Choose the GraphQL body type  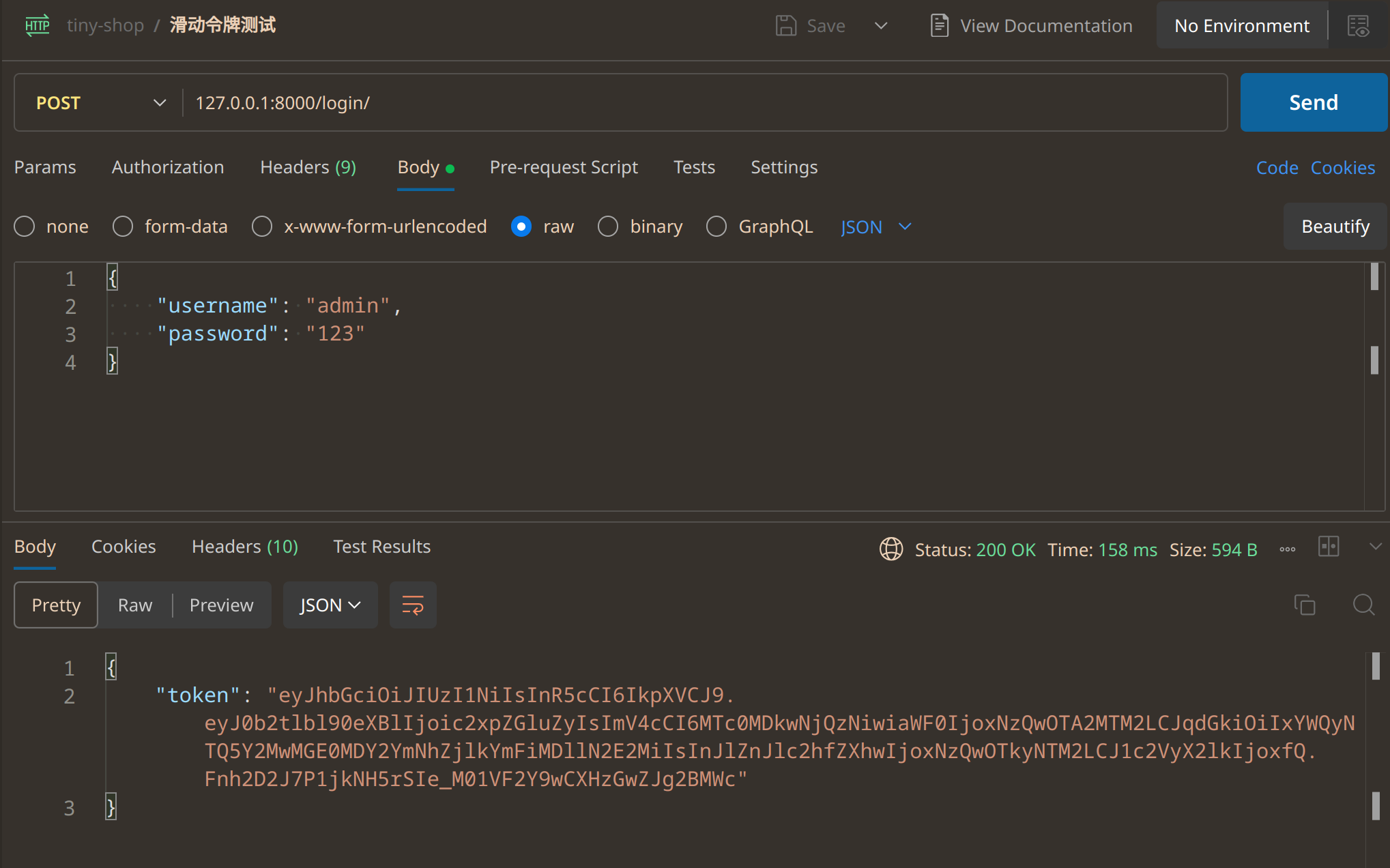[x=716, y=227]
